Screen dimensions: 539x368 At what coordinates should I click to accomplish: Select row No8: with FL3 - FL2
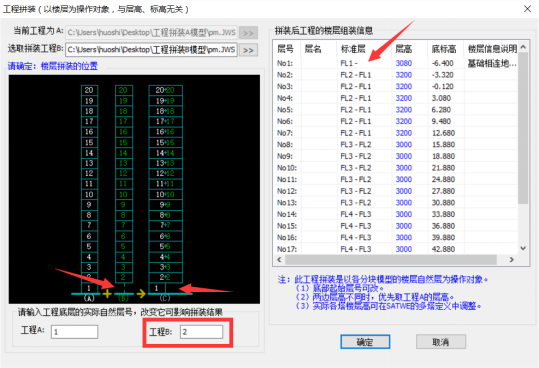395,145
